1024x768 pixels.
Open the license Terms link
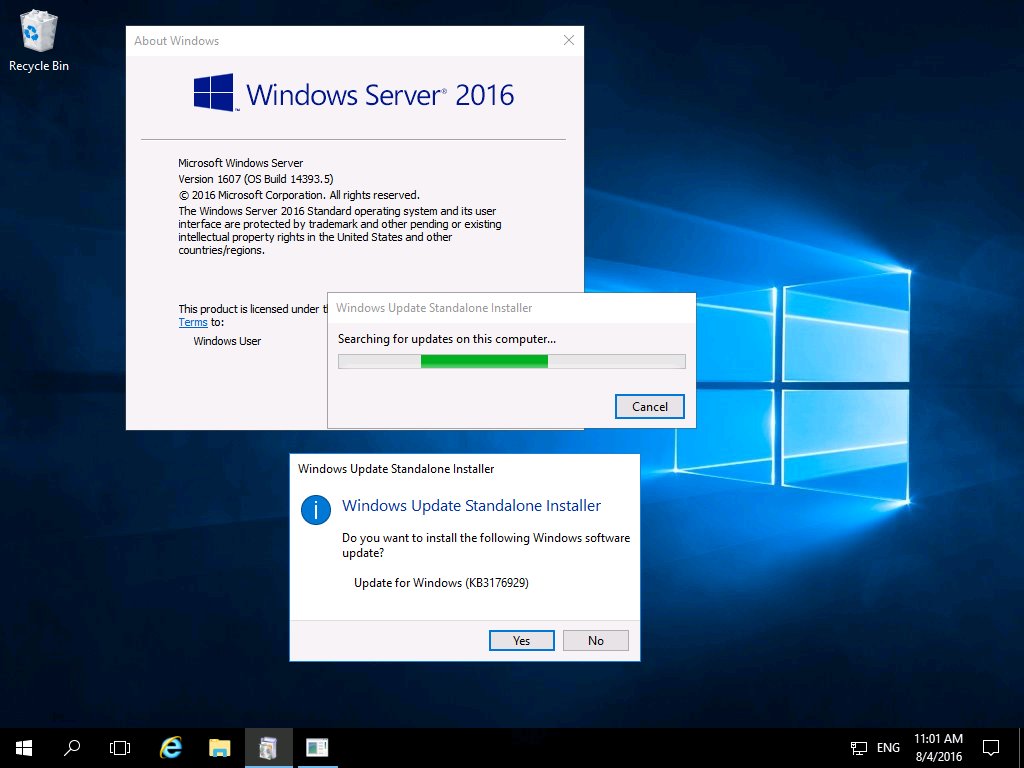(193, 322)
